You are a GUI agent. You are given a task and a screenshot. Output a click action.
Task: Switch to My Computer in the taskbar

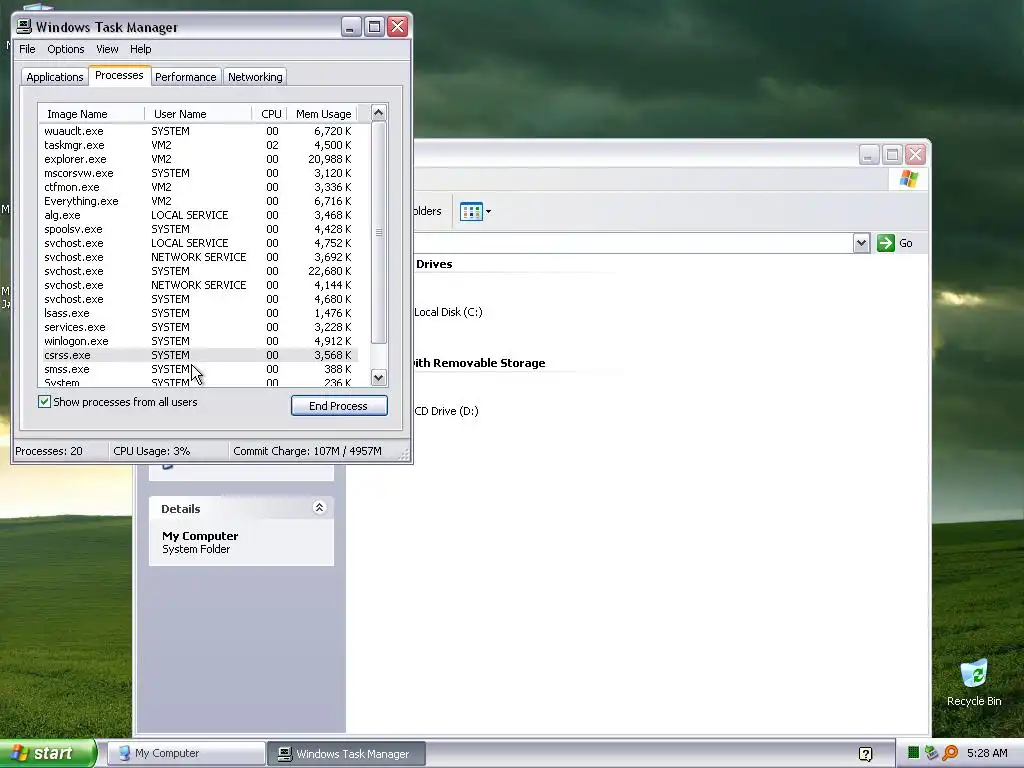(x=186, y=754)
